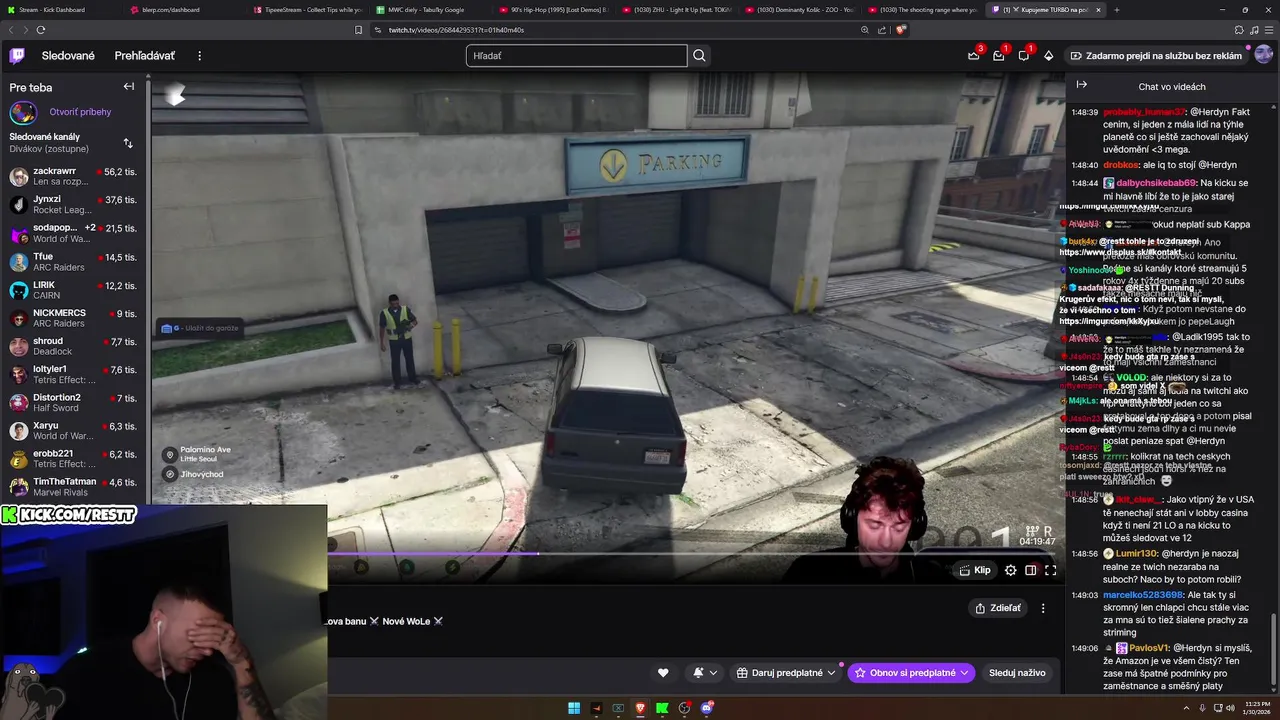The image size is (1280, 720).
Task: Open zackrawrr channel in sidebar
Action: pos(75,177)
